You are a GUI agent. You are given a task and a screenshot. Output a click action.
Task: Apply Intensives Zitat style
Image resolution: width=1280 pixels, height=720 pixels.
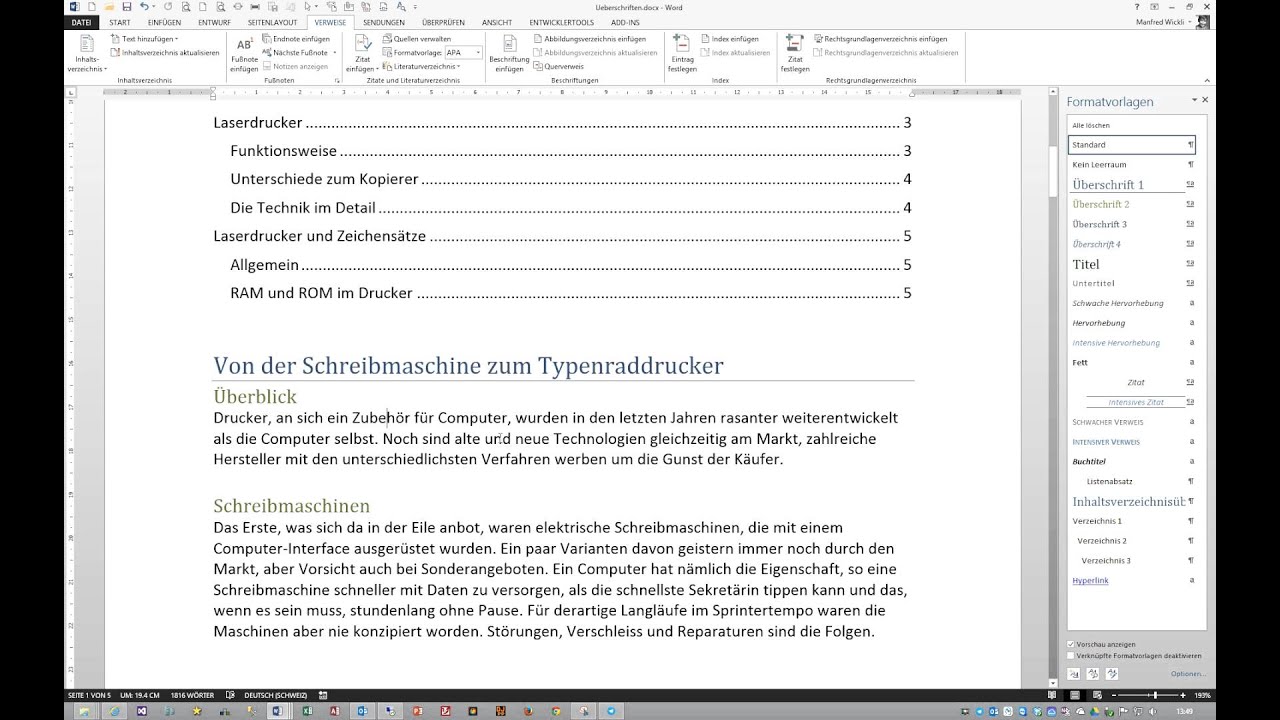[x=1132, y=402]
